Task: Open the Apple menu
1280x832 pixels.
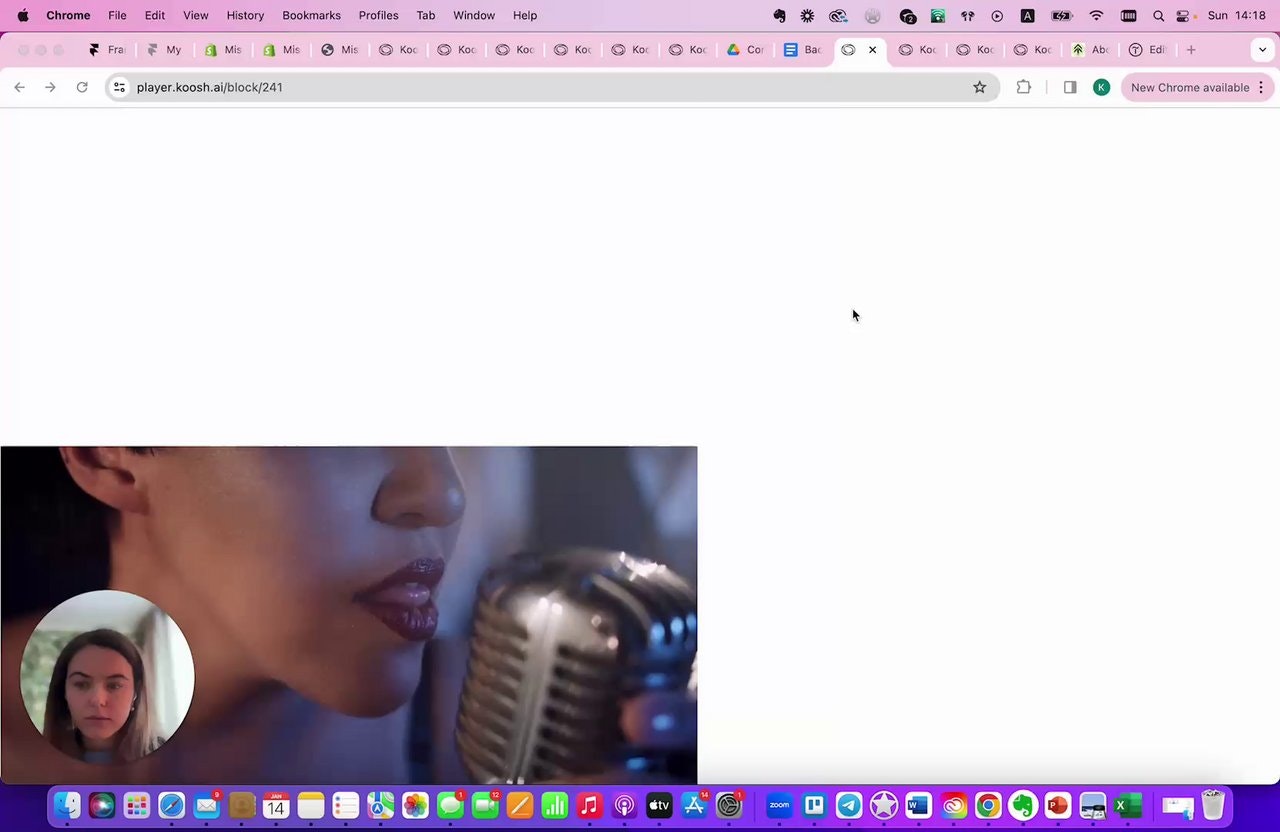Action: click(22, 15)
